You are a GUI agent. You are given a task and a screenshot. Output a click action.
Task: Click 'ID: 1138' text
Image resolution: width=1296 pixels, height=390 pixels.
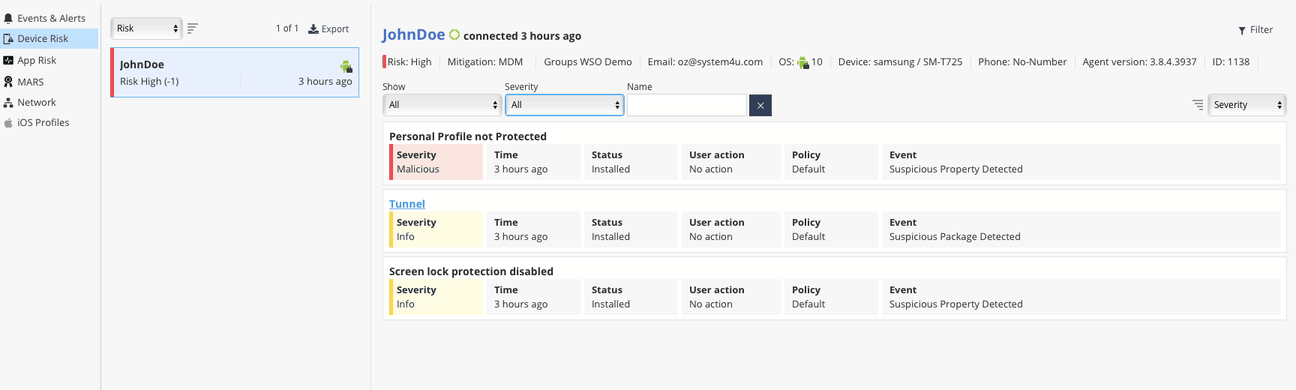pyautogui.click(x=1231, y=62)
